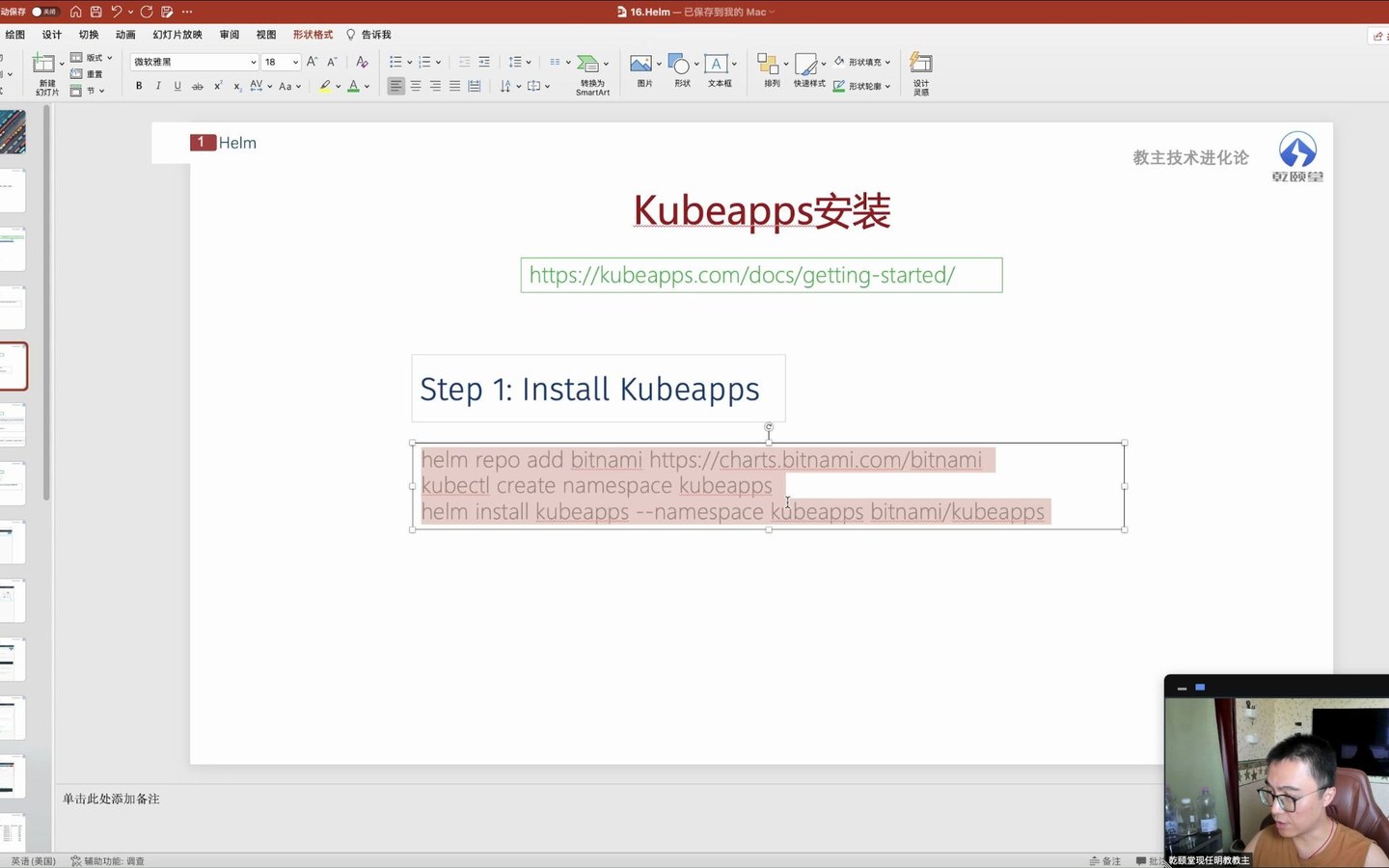1389x868 pixels.
Task: Click the Picture (图片) insert icon
Action: click(x=640, y=64)
